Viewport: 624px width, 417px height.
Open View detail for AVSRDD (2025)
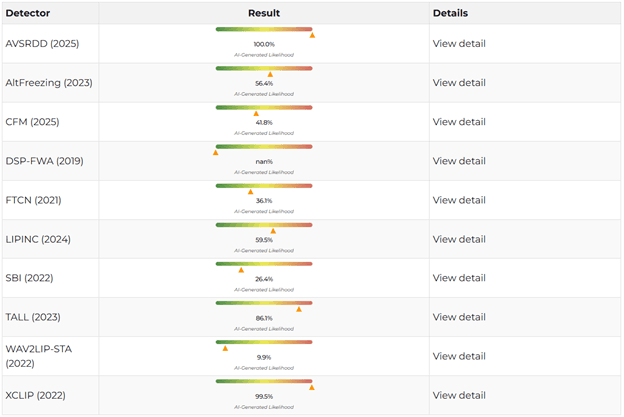459,44
